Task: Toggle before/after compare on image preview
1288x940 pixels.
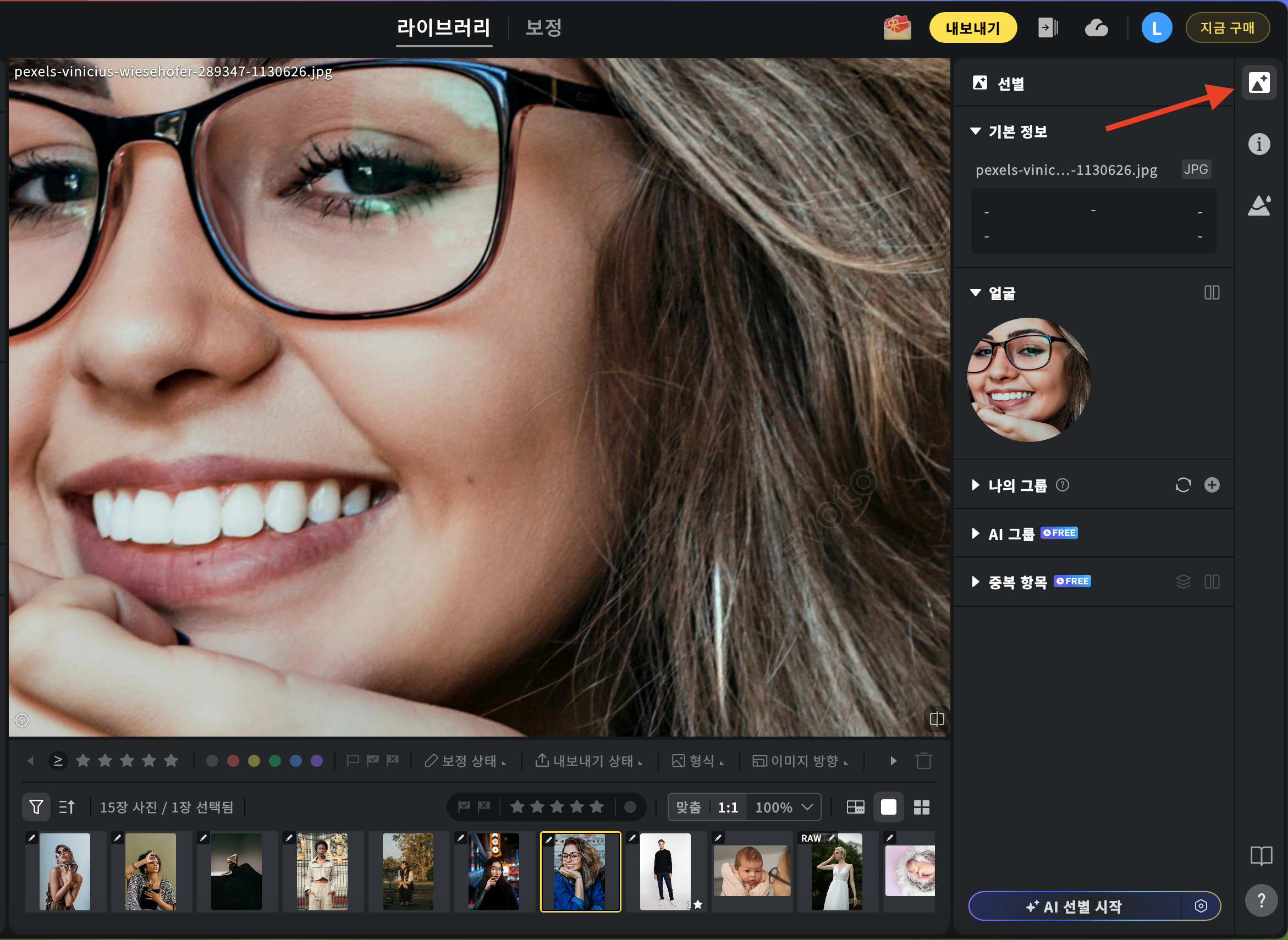Action: pos(936,718)
